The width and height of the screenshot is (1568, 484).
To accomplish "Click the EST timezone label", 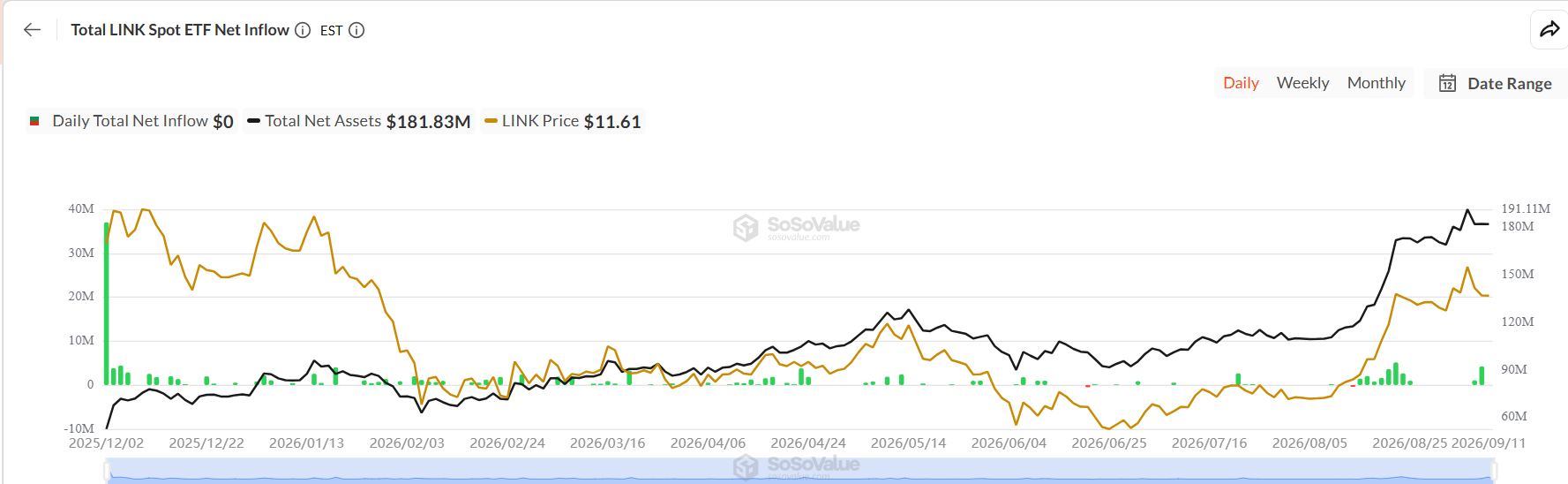I will (x=331, y=31).
